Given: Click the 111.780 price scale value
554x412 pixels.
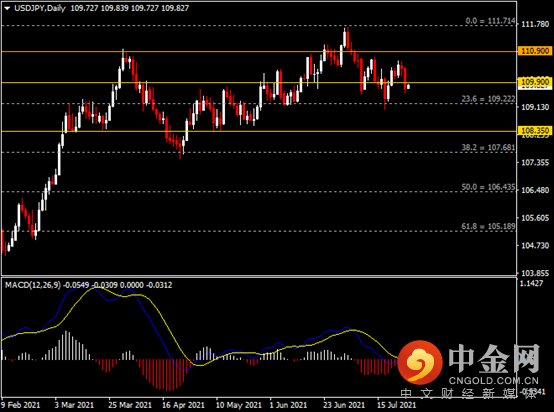Looking at the screenshot, I should tap(535, 24).
